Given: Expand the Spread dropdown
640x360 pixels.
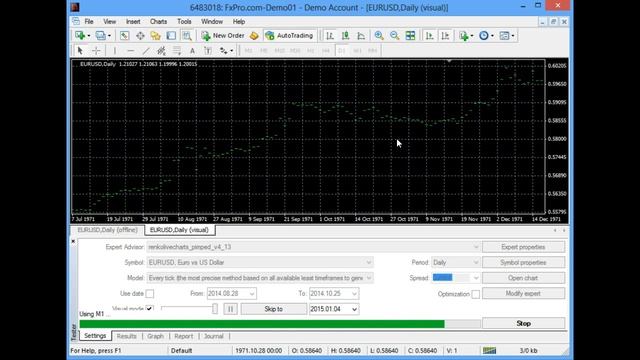Looking at the screenshot, I should (x=476, y=278).
